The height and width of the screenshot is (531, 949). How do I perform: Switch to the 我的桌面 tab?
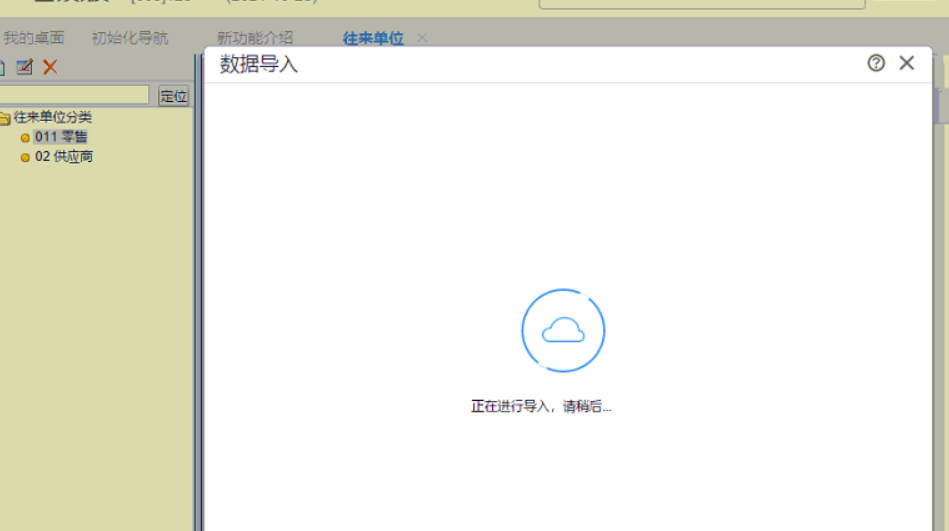[x=34, y=38]
